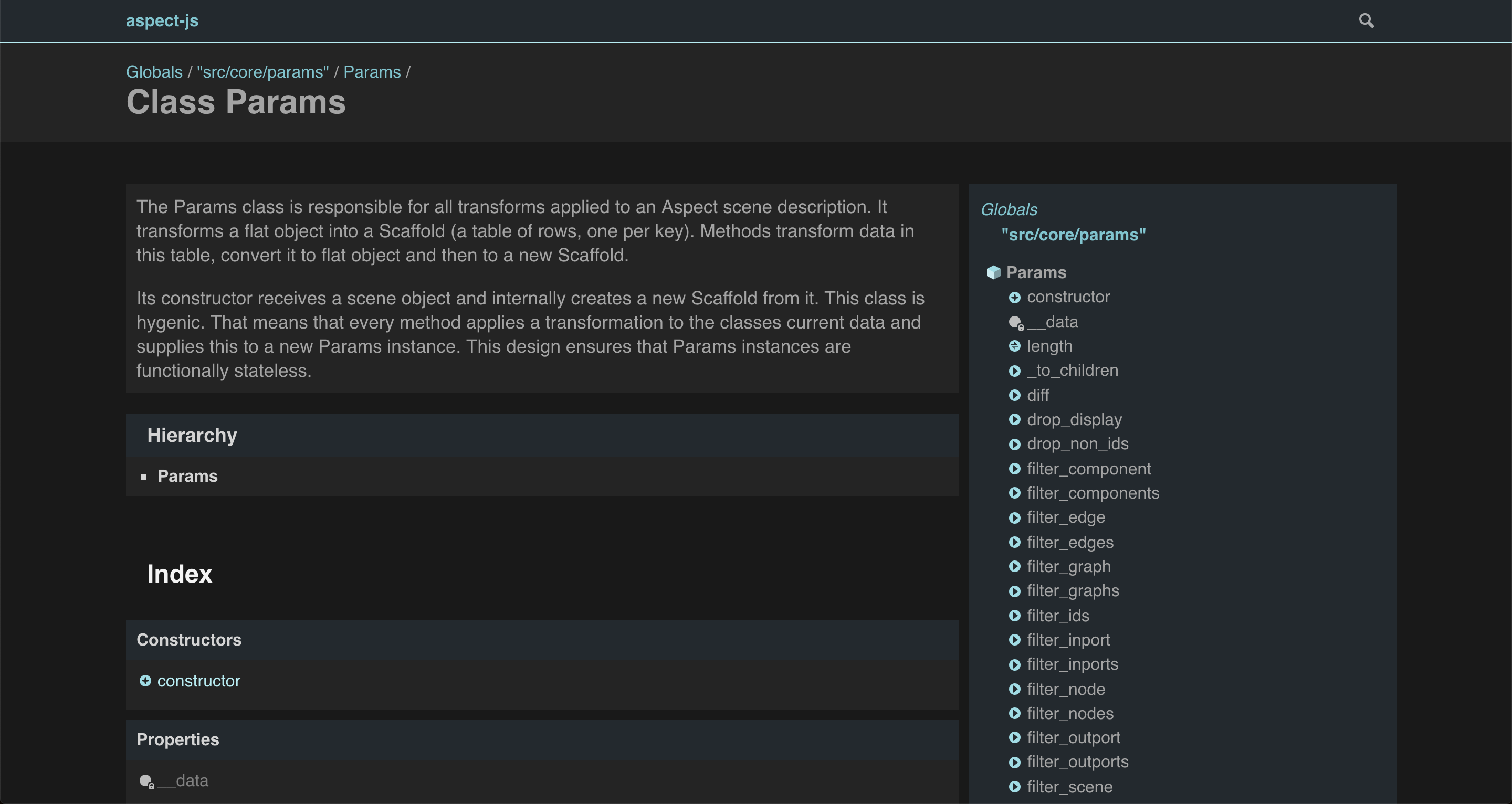1512x804 pixels.
Task: Open constructor link under Constructors
Action: (x=198, y=681)
